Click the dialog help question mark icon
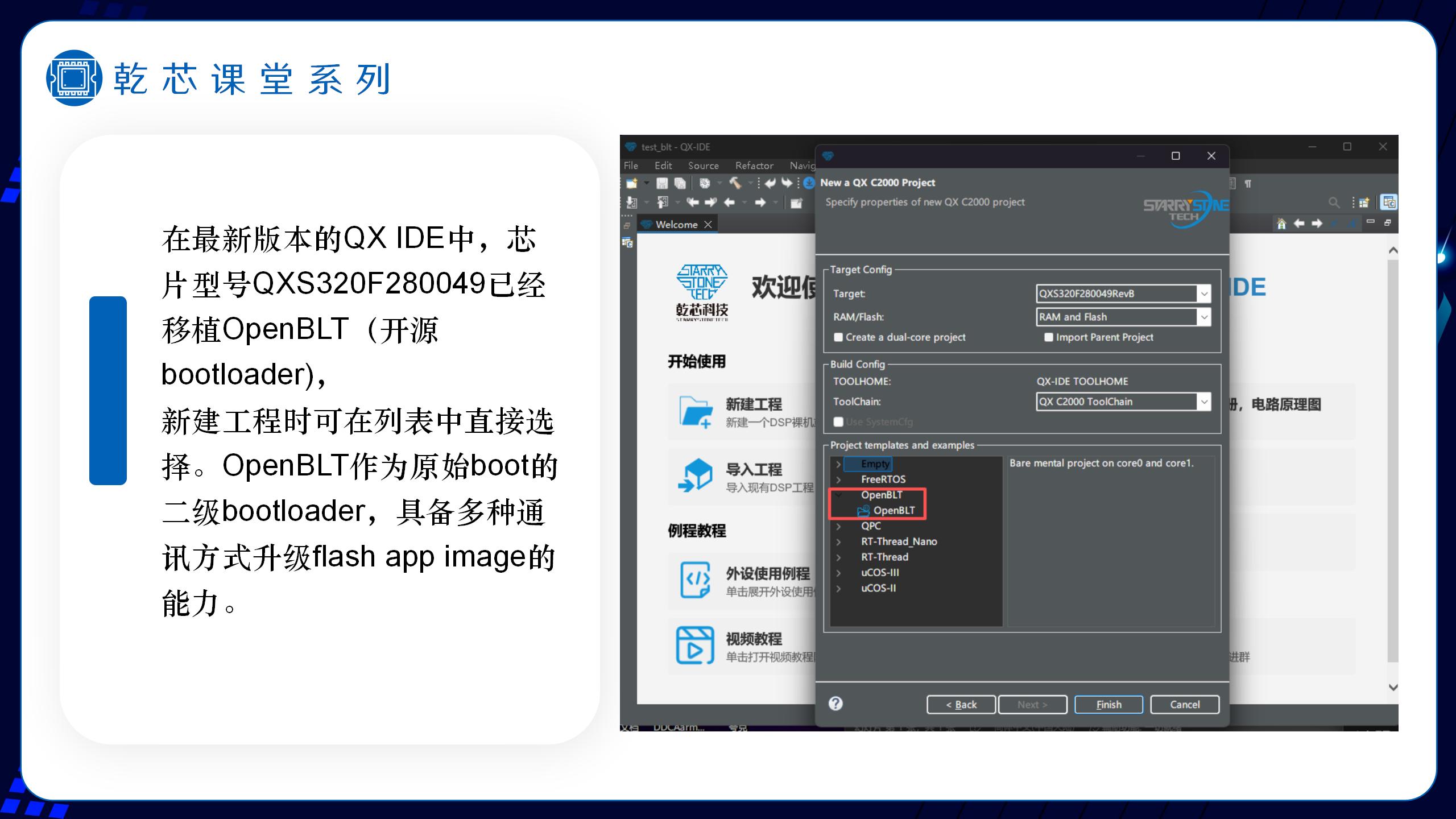Viewport: 1456px width, 819px height. point(835,704)
